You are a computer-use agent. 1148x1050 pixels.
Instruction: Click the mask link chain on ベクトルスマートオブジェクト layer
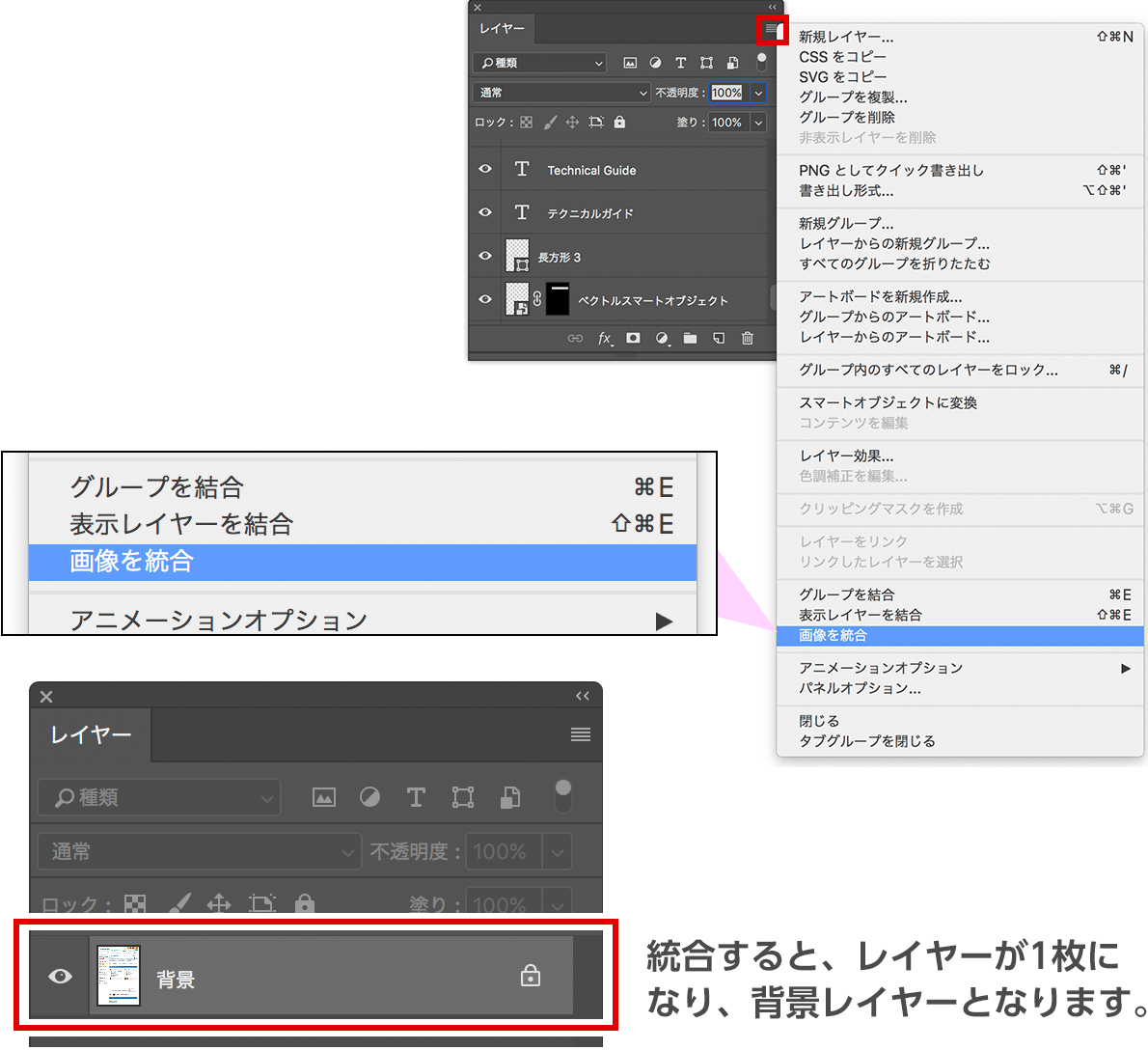tap(536, 299)
